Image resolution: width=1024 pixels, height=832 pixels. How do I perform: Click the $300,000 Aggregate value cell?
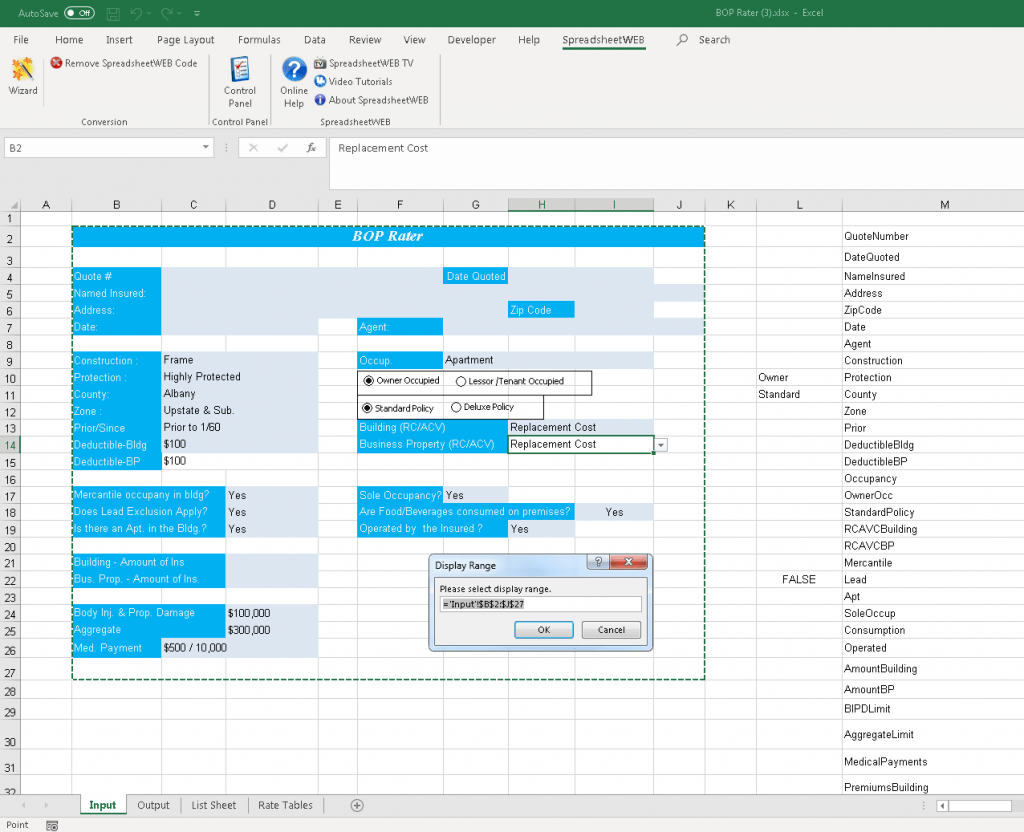click(272, 630)
